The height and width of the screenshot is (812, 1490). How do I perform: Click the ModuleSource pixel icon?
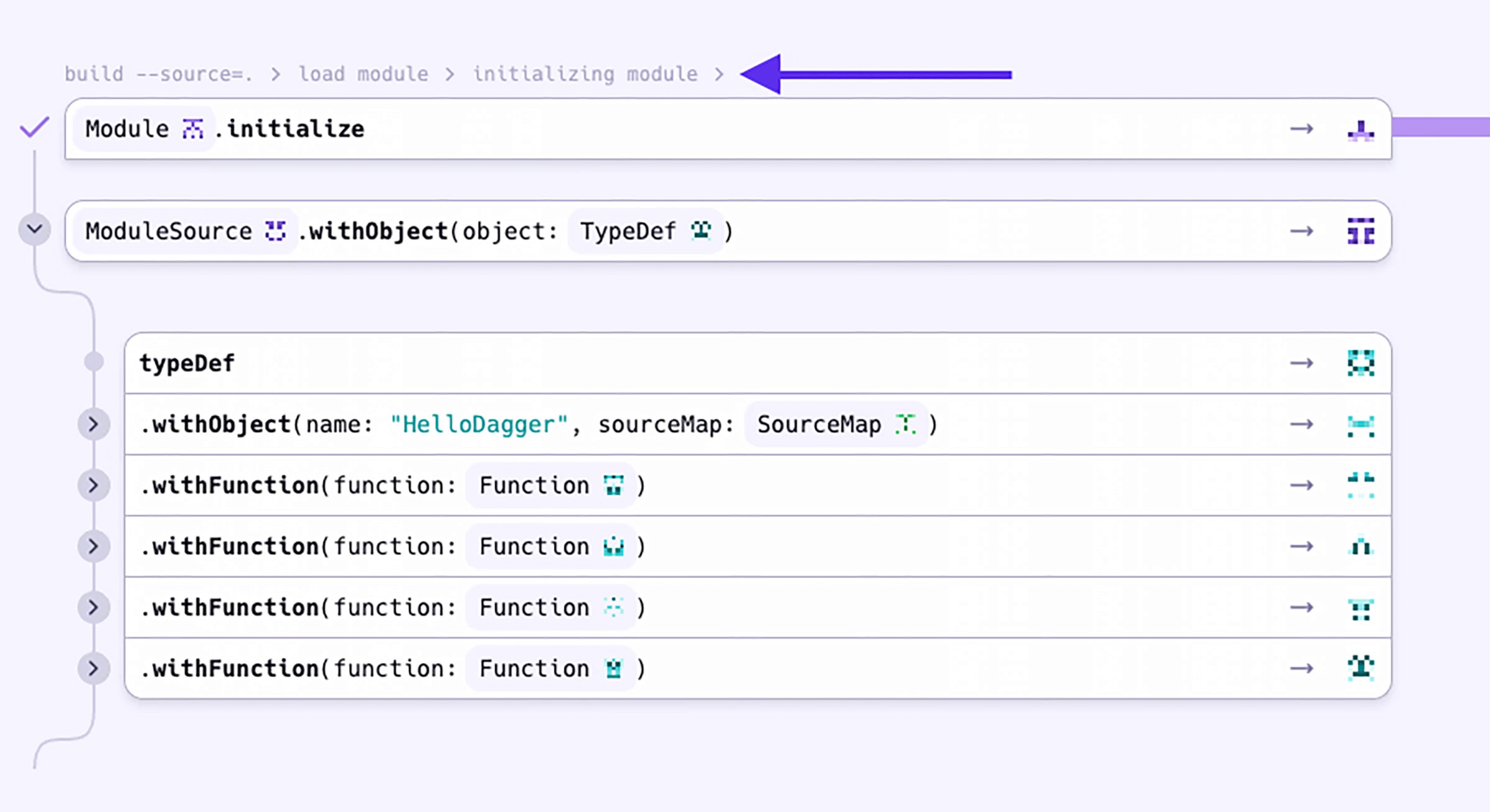point(275,231)
